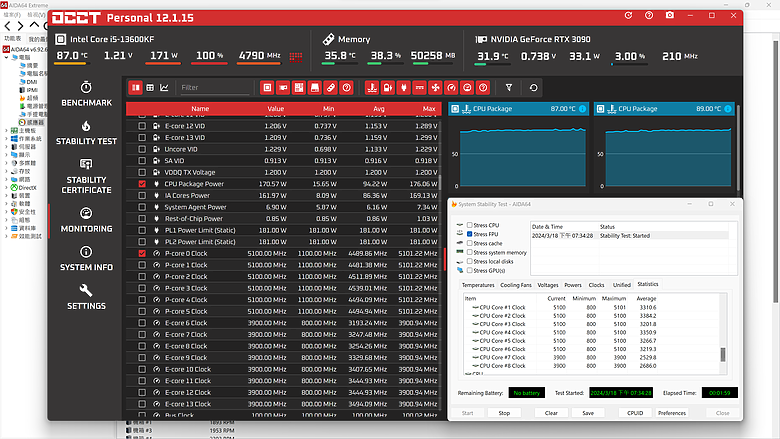
Task: Enable Stress system memory option
Action: [x=469, y=253]
